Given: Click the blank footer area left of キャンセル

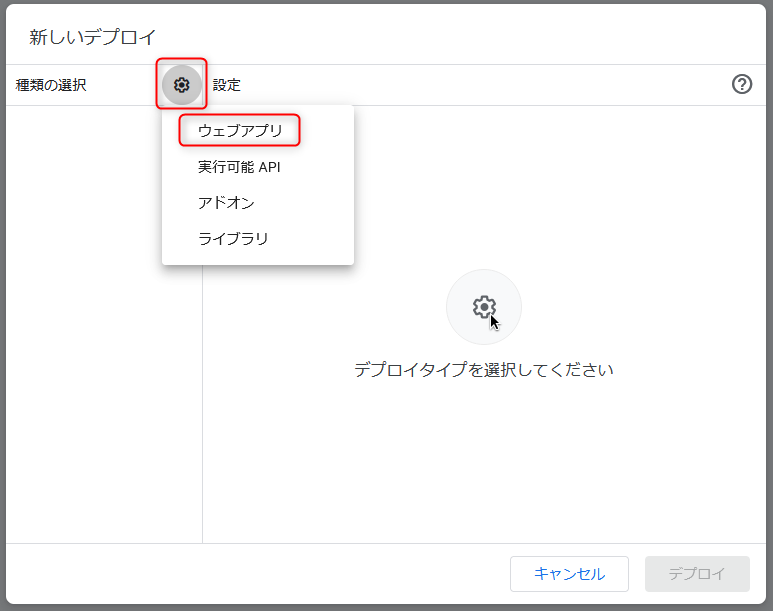Looking at the screenshot, I should click(x=250, y=574).
